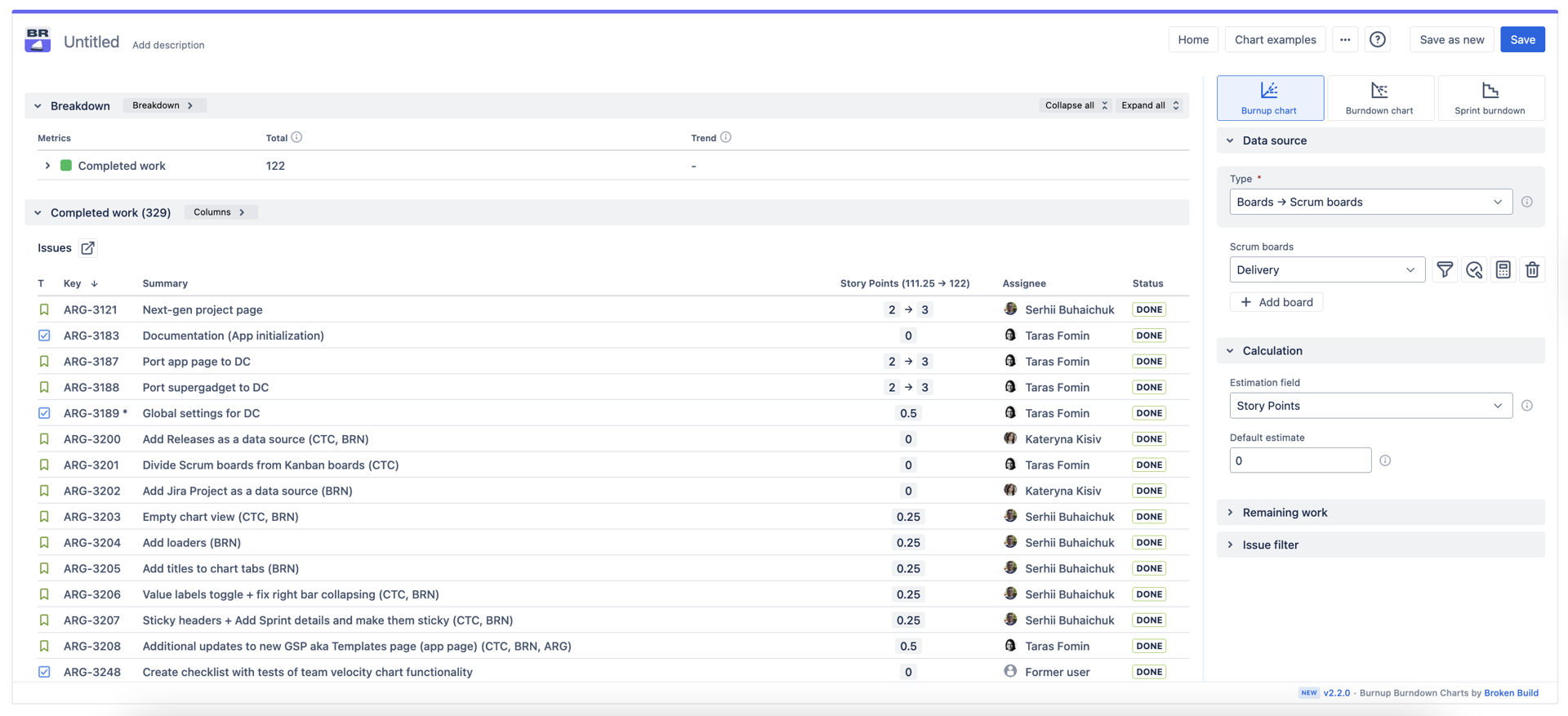Click the green Completed work color swatch

pyautogui.click(x=66, y=166)
